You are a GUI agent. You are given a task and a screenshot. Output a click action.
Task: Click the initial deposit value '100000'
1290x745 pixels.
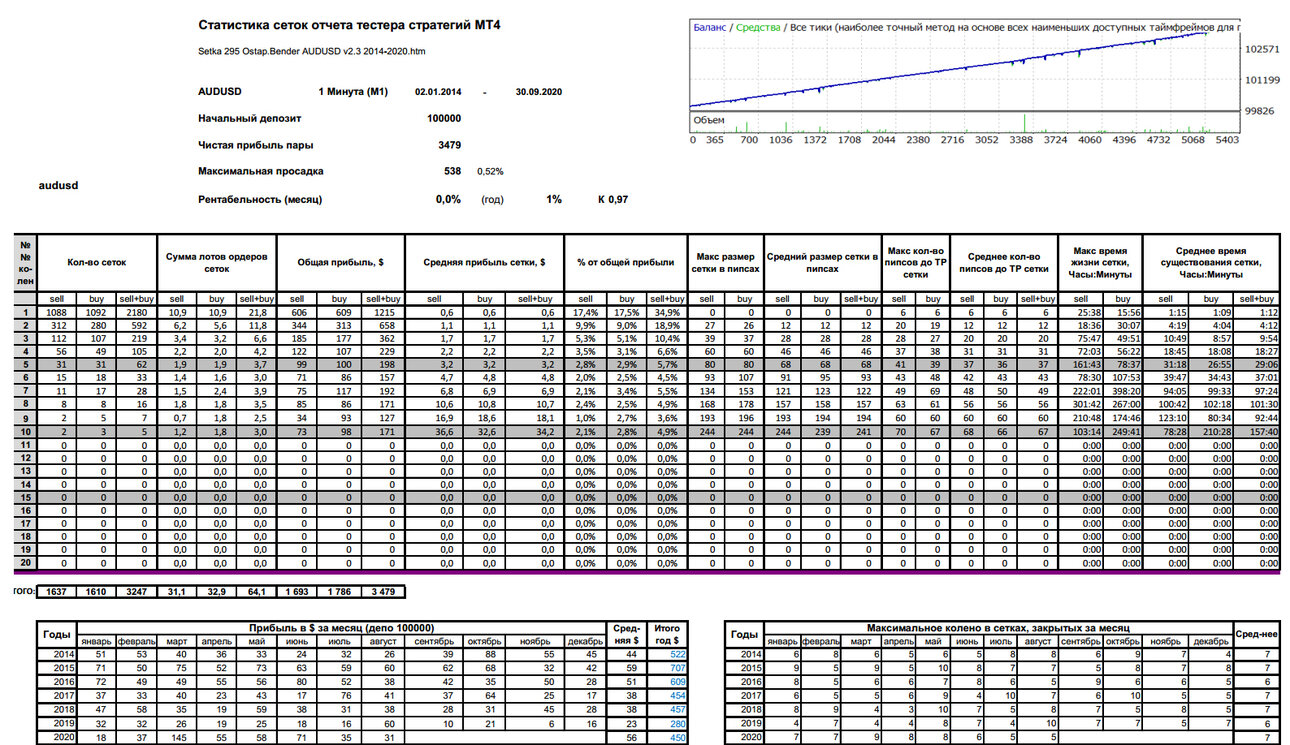point(444,118)
